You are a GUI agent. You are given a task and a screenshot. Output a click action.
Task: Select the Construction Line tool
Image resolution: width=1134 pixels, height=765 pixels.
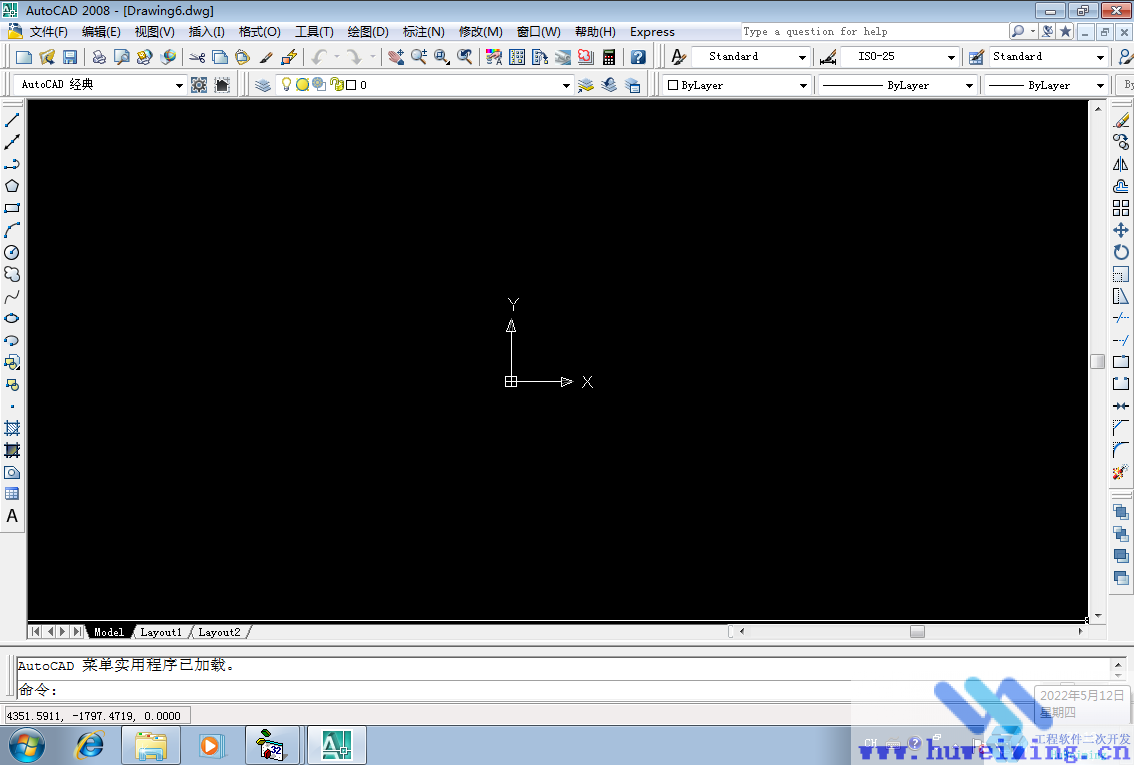point(12,142)
